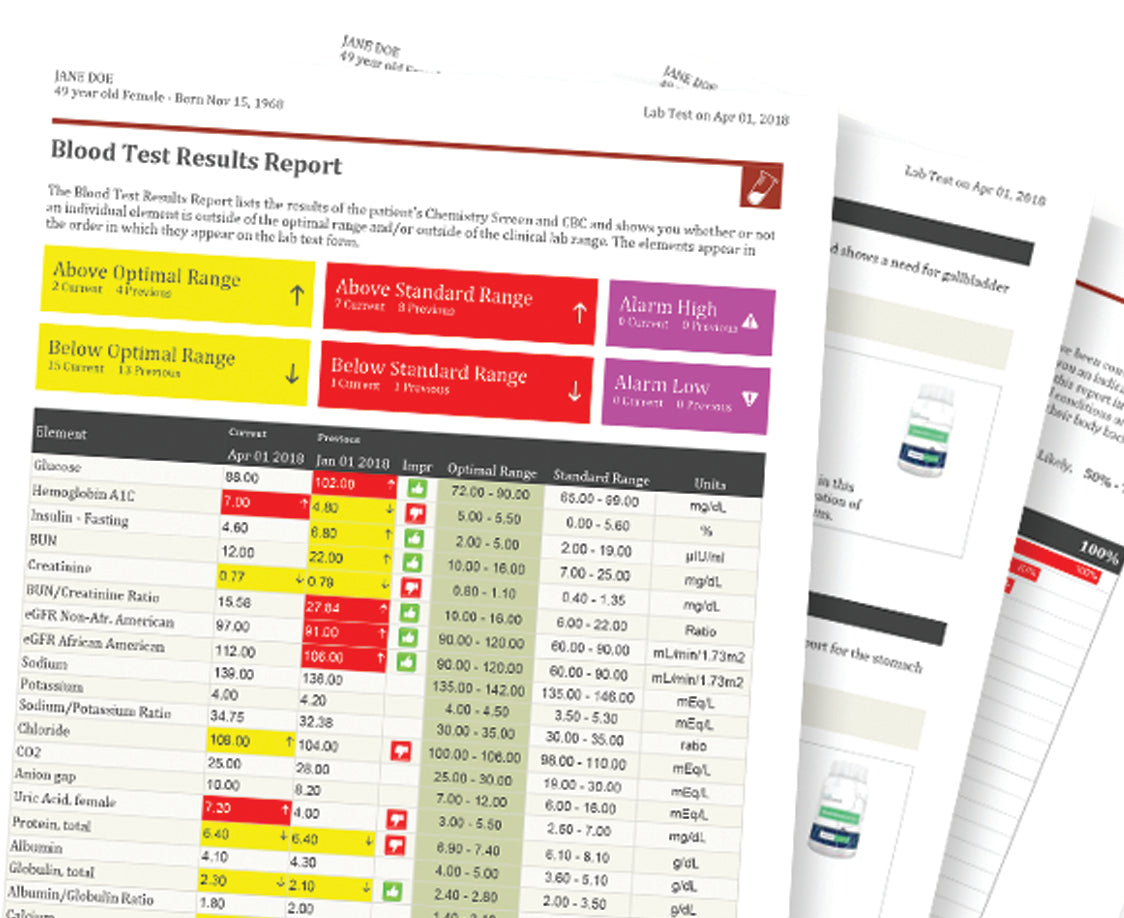The image size is (1124, 918).
Task: Click the thumbs-down icon in the Creatinine row
Action: (x=411, y=588)
